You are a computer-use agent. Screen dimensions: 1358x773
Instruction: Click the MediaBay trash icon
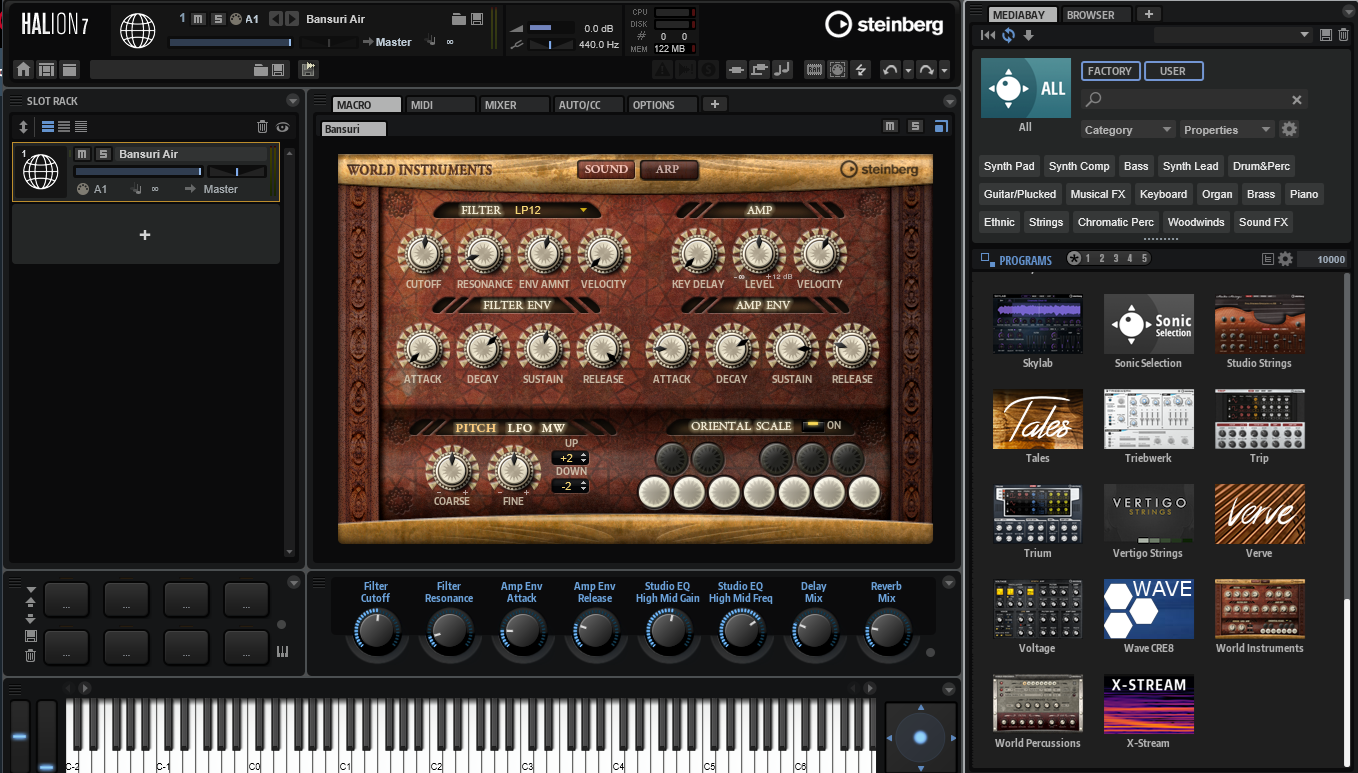1342,35
